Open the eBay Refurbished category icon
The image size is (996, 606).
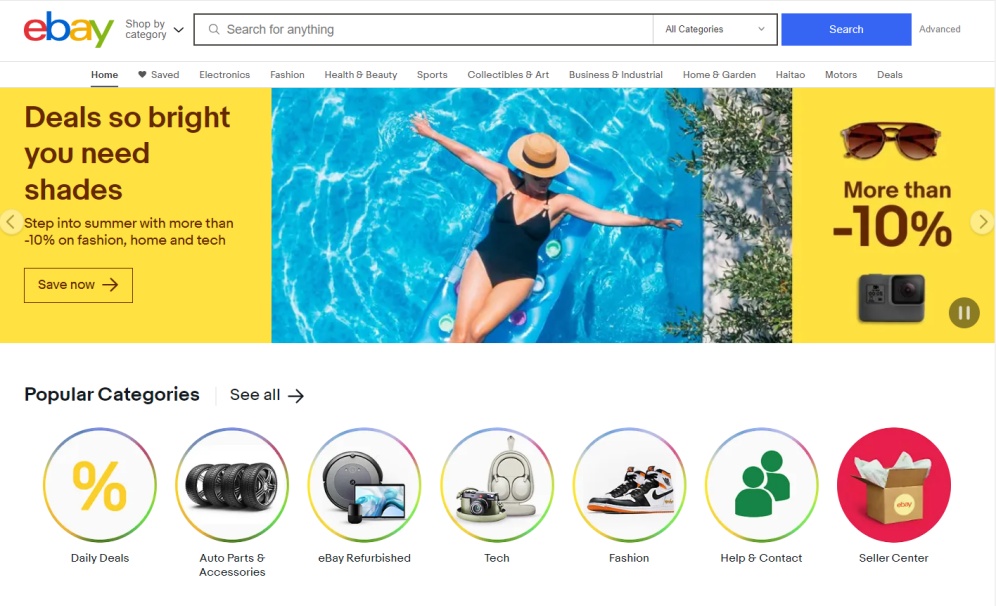(x=365, y=485)
